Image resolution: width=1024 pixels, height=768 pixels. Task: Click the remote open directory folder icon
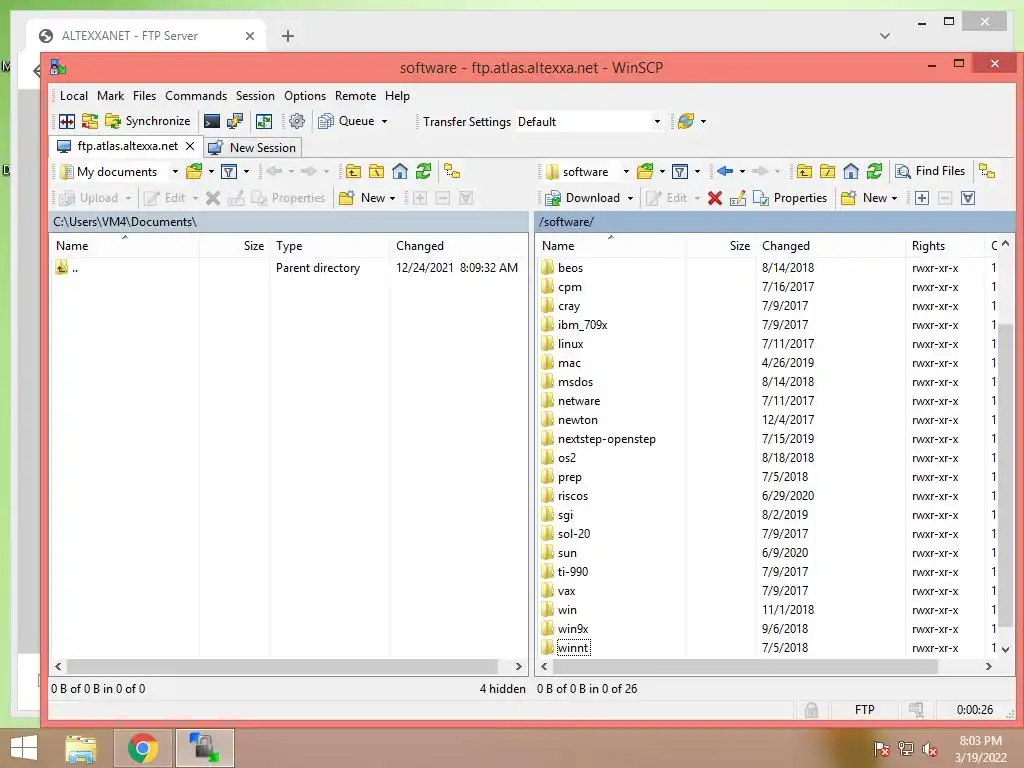[645, 172]
